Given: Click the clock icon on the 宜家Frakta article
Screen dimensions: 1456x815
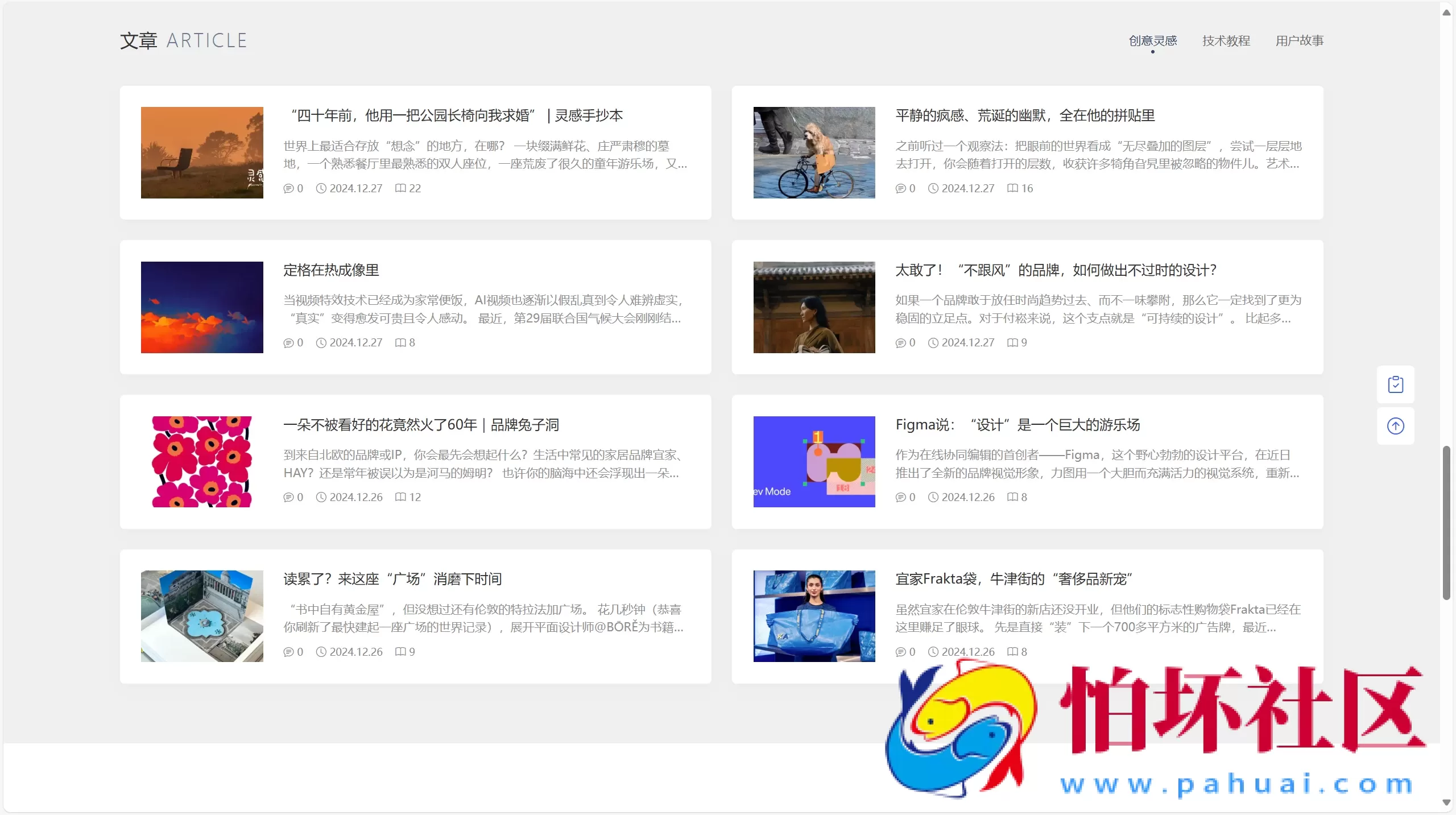Looking at the screenshot, I should point(932,652).
